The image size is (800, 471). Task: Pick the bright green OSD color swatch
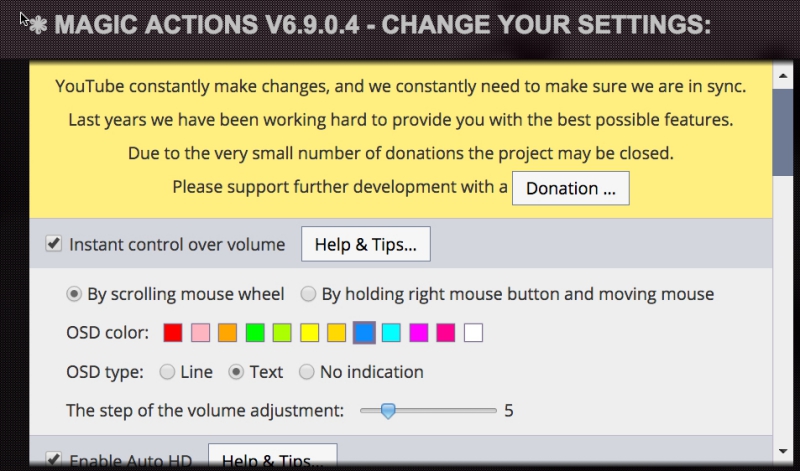(x=255, y=332)
